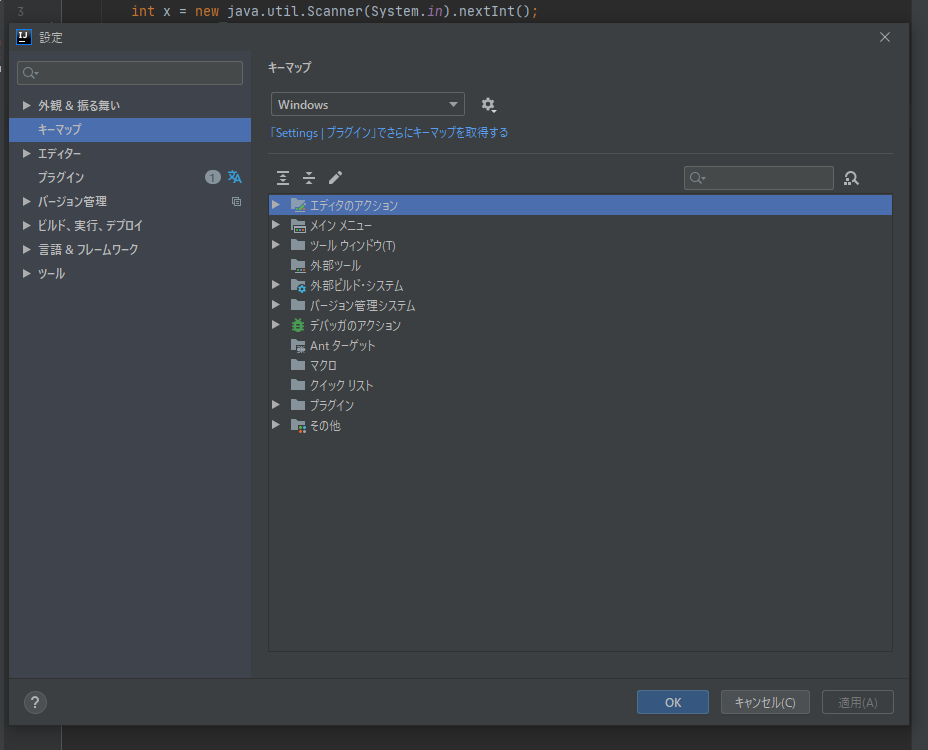The width and height of the screenshot is (928, 750).
Task: Click the マクロ folder icon
Action: point(298,365)
